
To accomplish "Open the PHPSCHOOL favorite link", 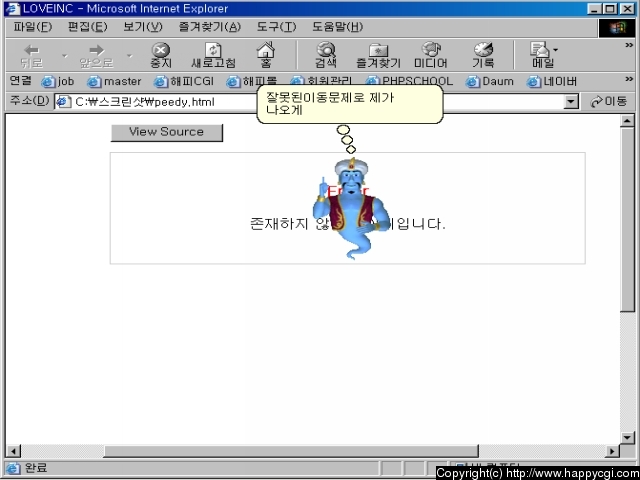I will click(409, 82).
